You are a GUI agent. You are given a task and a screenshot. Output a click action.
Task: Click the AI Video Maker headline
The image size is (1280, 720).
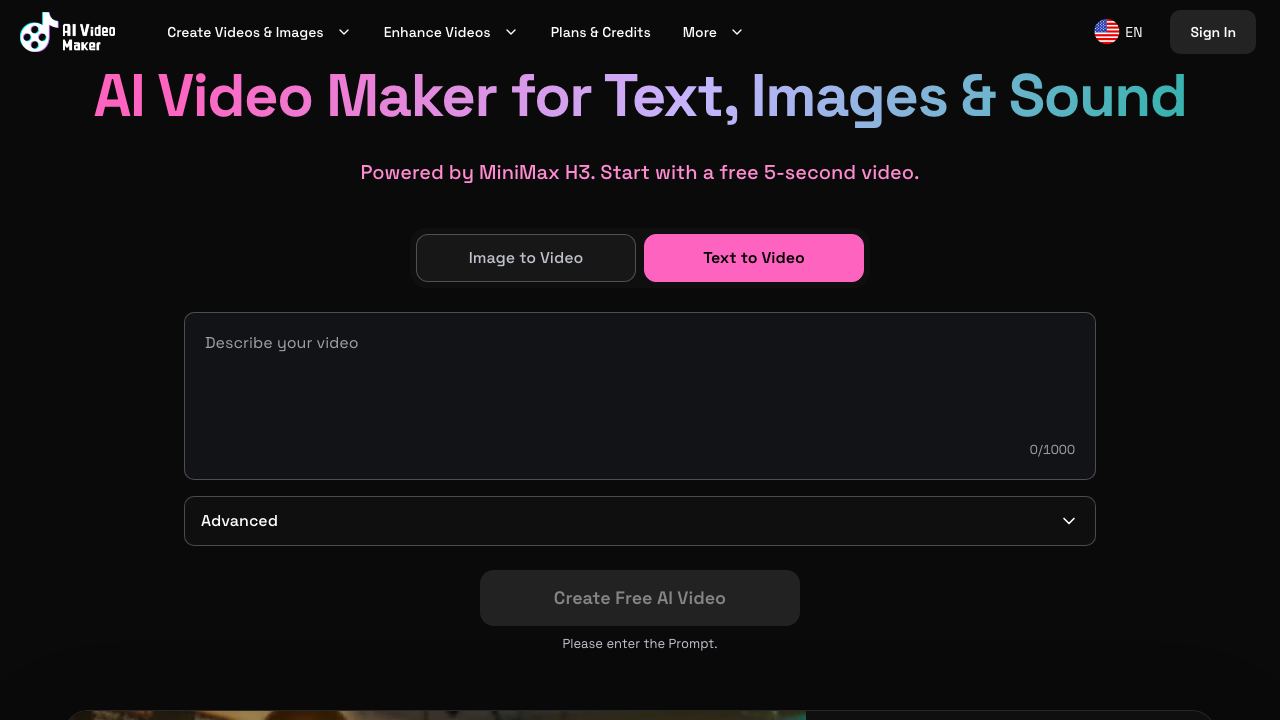click(640, 97)
